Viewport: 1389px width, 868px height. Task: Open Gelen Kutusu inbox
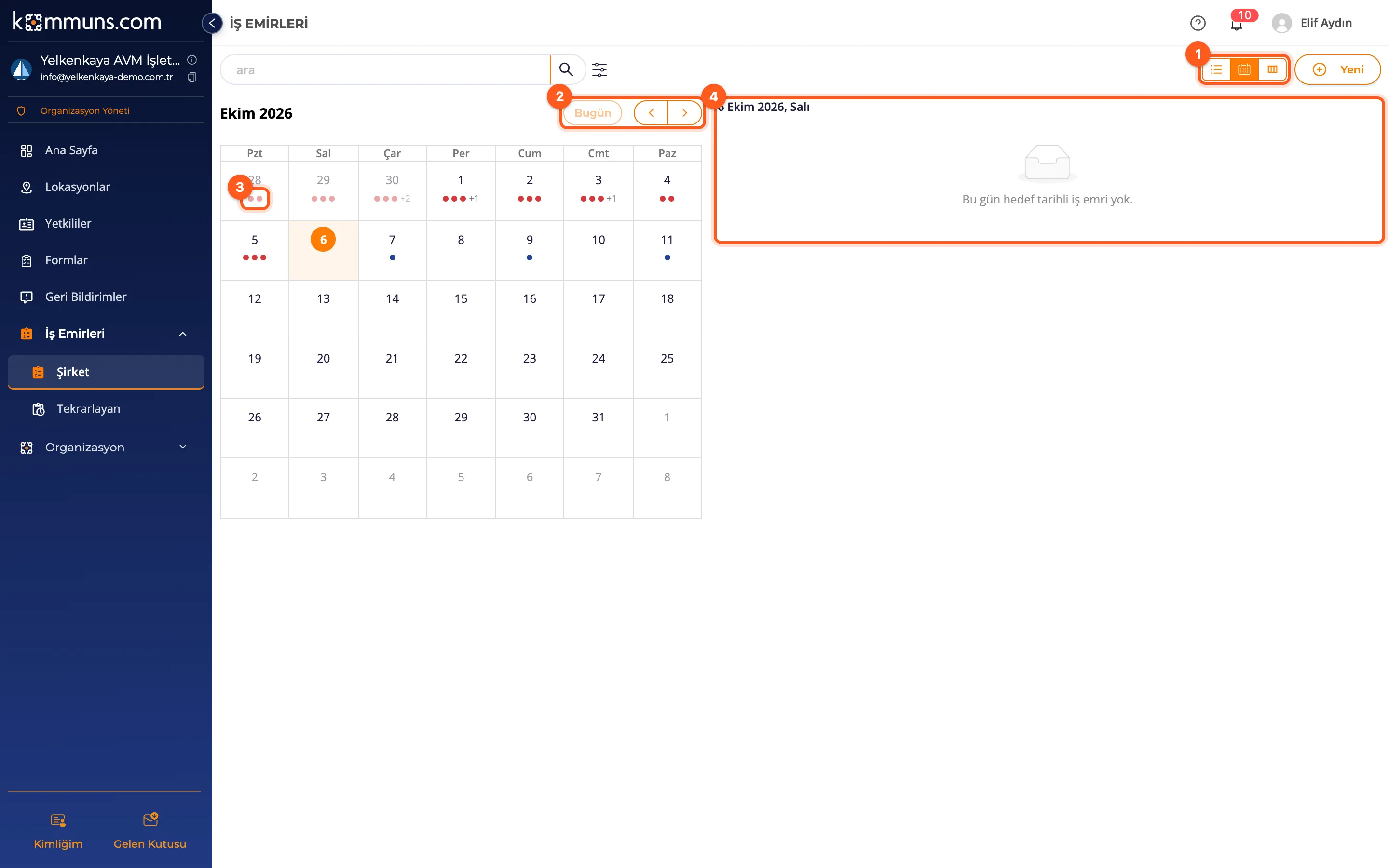click(x=150, y=831)
